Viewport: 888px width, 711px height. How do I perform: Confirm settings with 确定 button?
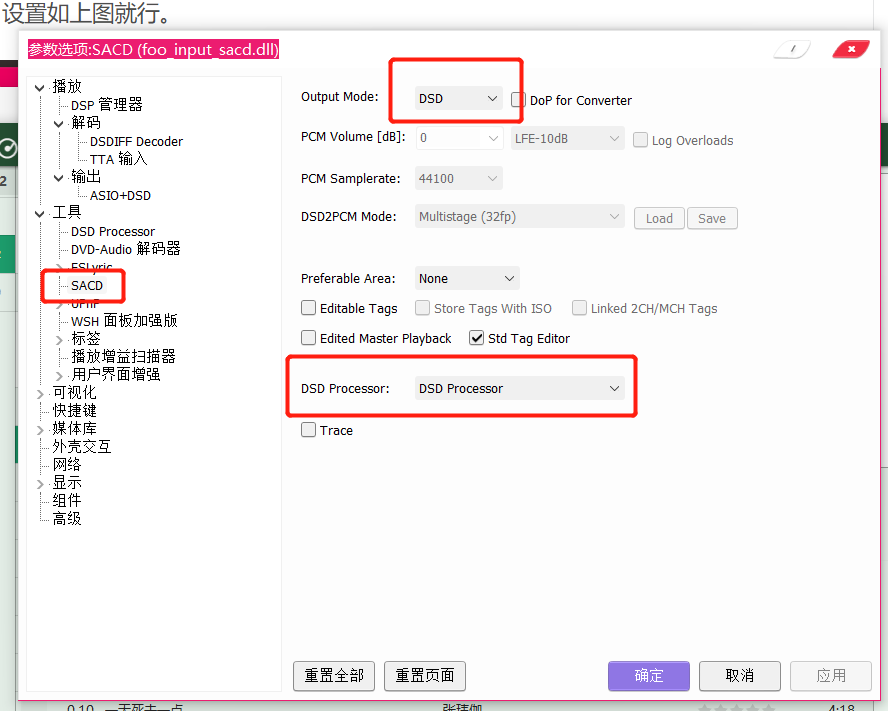[648, 676]
